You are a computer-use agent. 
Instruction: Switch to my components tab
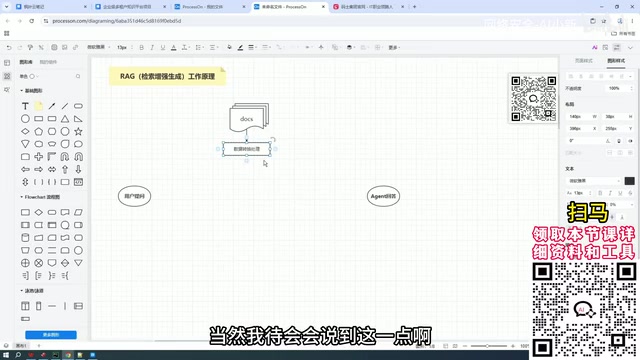click(48, 62)
